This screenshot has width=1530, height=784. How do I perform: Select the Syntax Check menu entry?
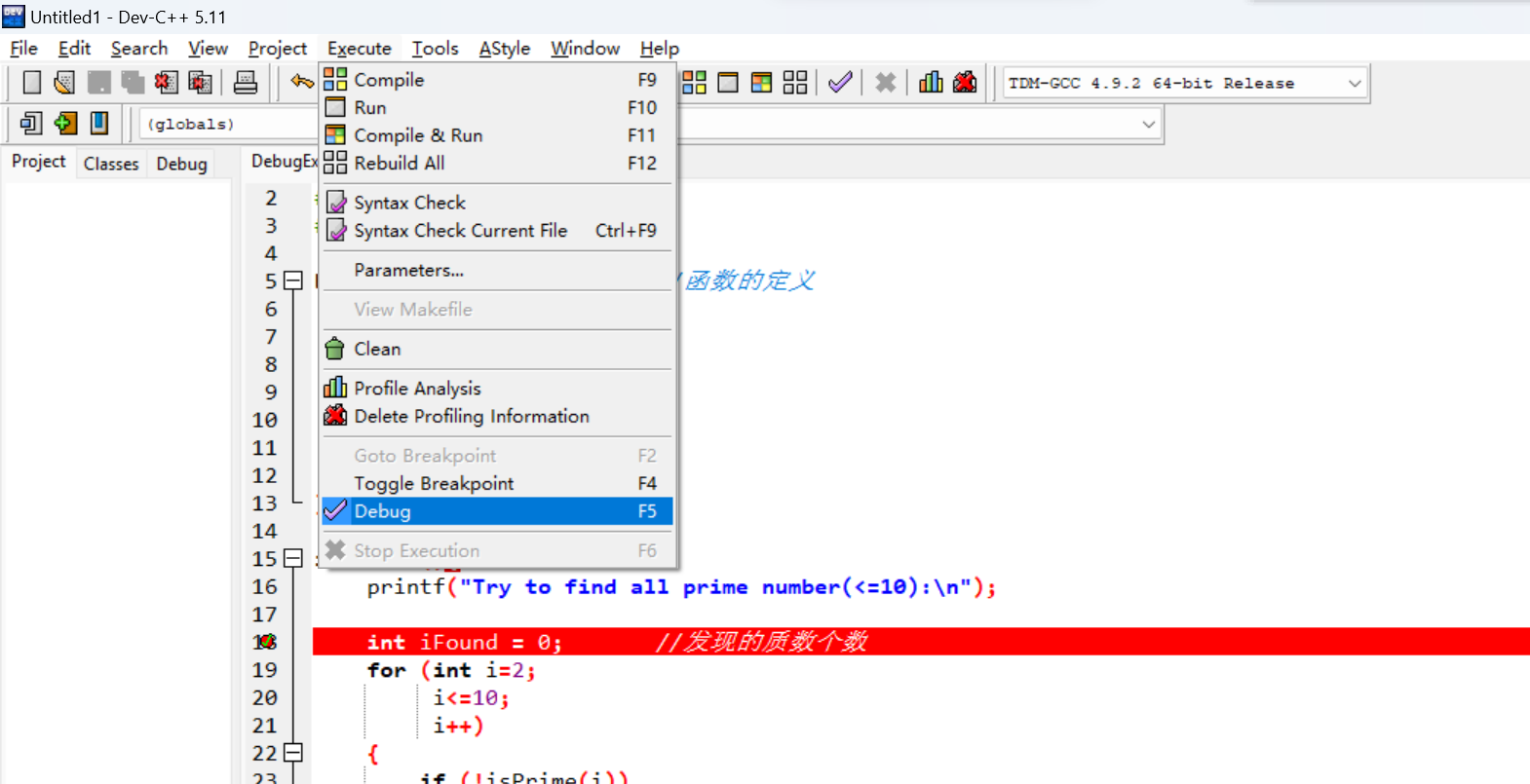(x=497, y=203)
